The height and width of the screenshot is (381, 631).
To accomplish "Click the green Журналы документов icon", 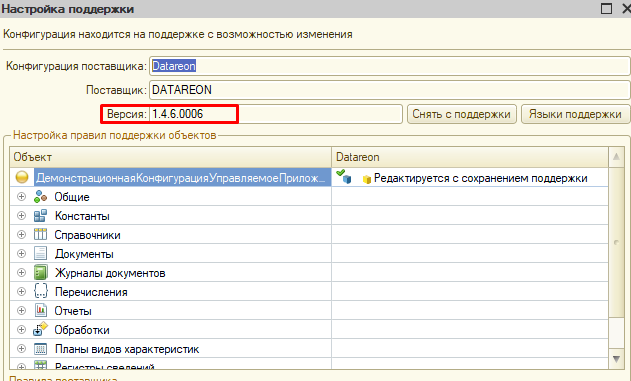I will [40, 272].
